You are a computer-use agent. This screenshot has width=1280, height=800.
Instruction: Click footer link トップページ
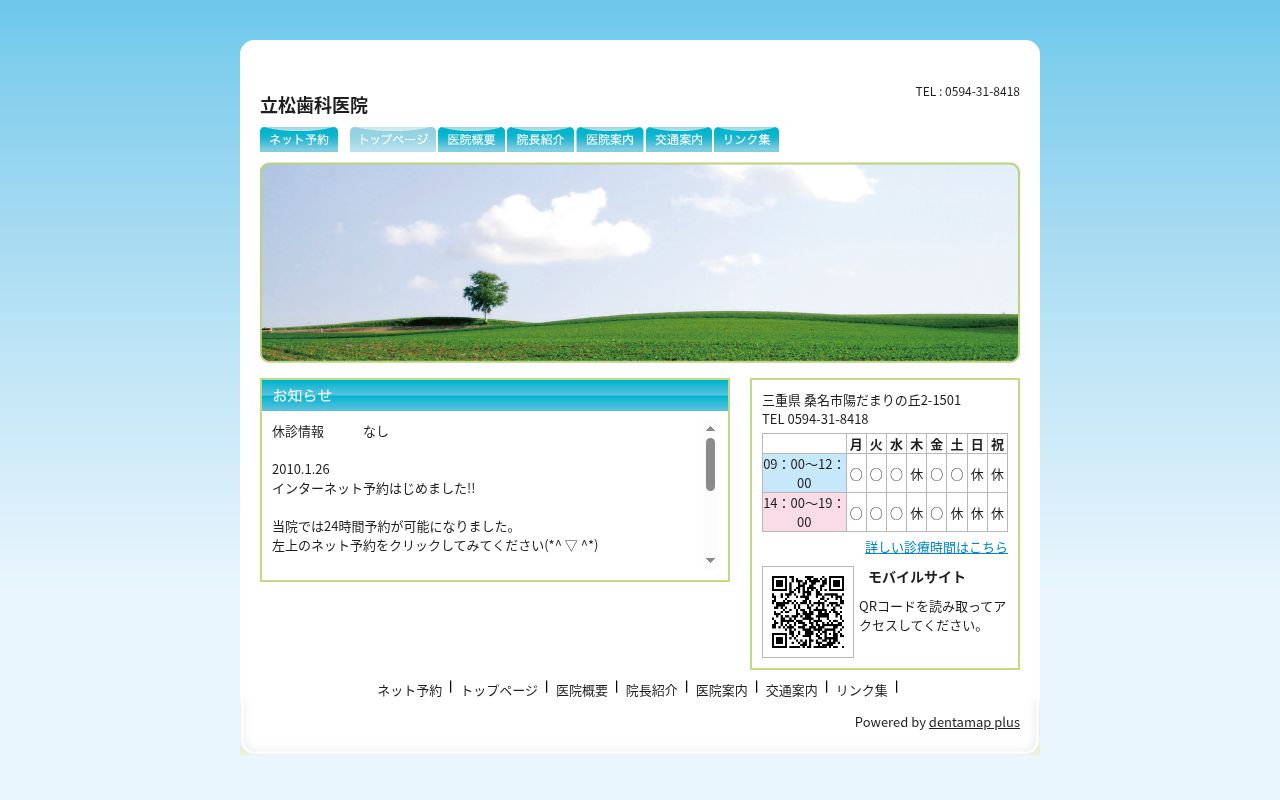499,690
